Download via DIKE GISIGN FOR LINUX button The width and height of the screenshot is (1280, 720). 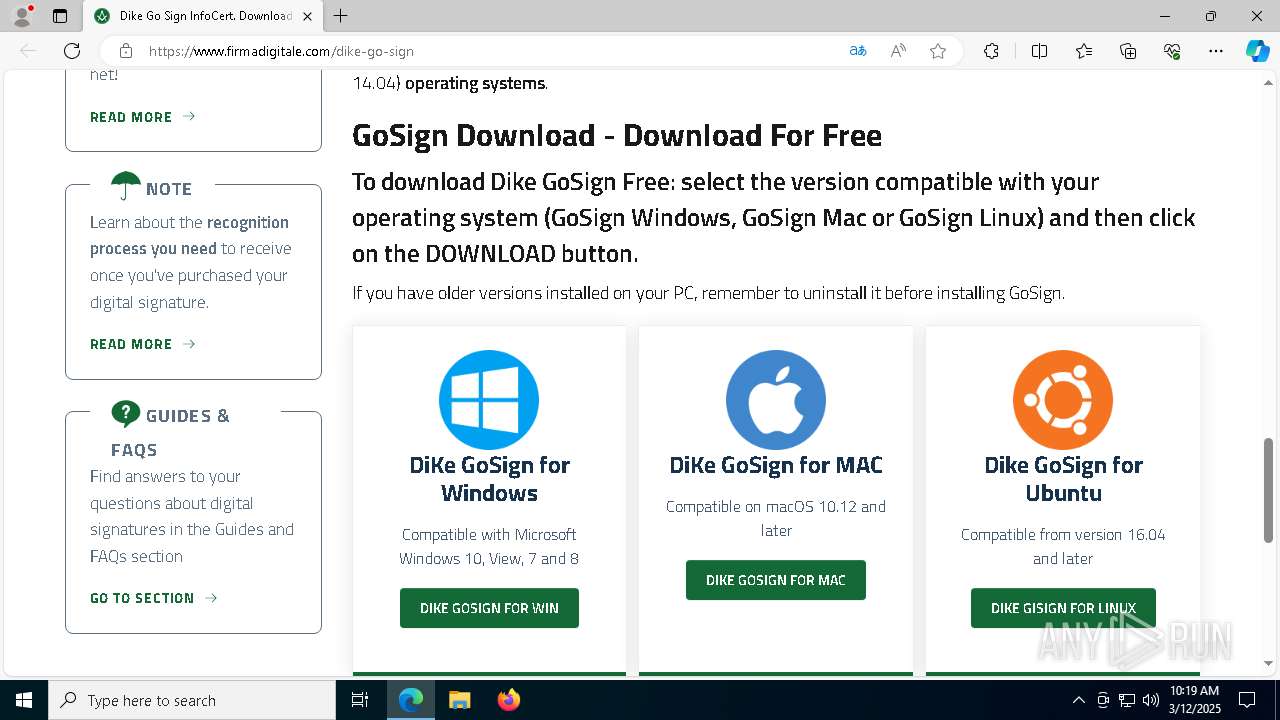pos(1063,608)
